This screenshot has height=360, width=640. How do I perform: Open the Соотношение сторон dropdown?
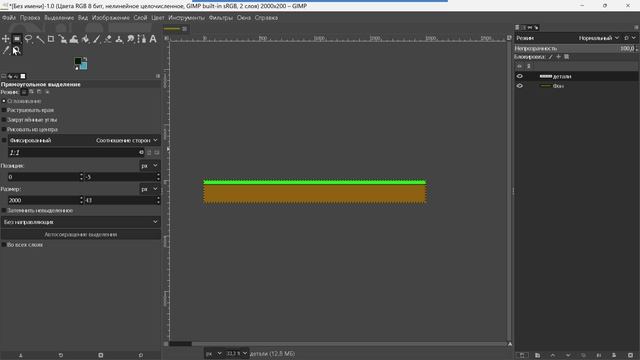tap(127, 140)
